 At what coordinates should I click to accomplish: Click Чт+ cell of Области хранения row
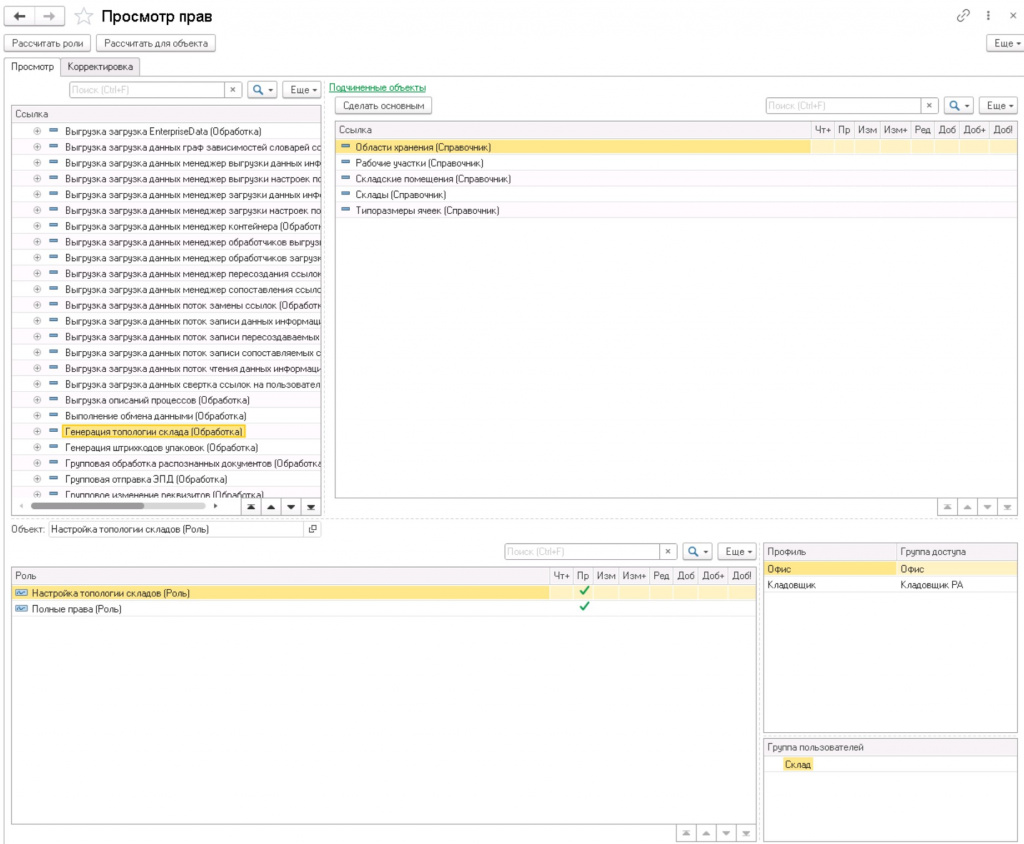(x=822, y=148)
